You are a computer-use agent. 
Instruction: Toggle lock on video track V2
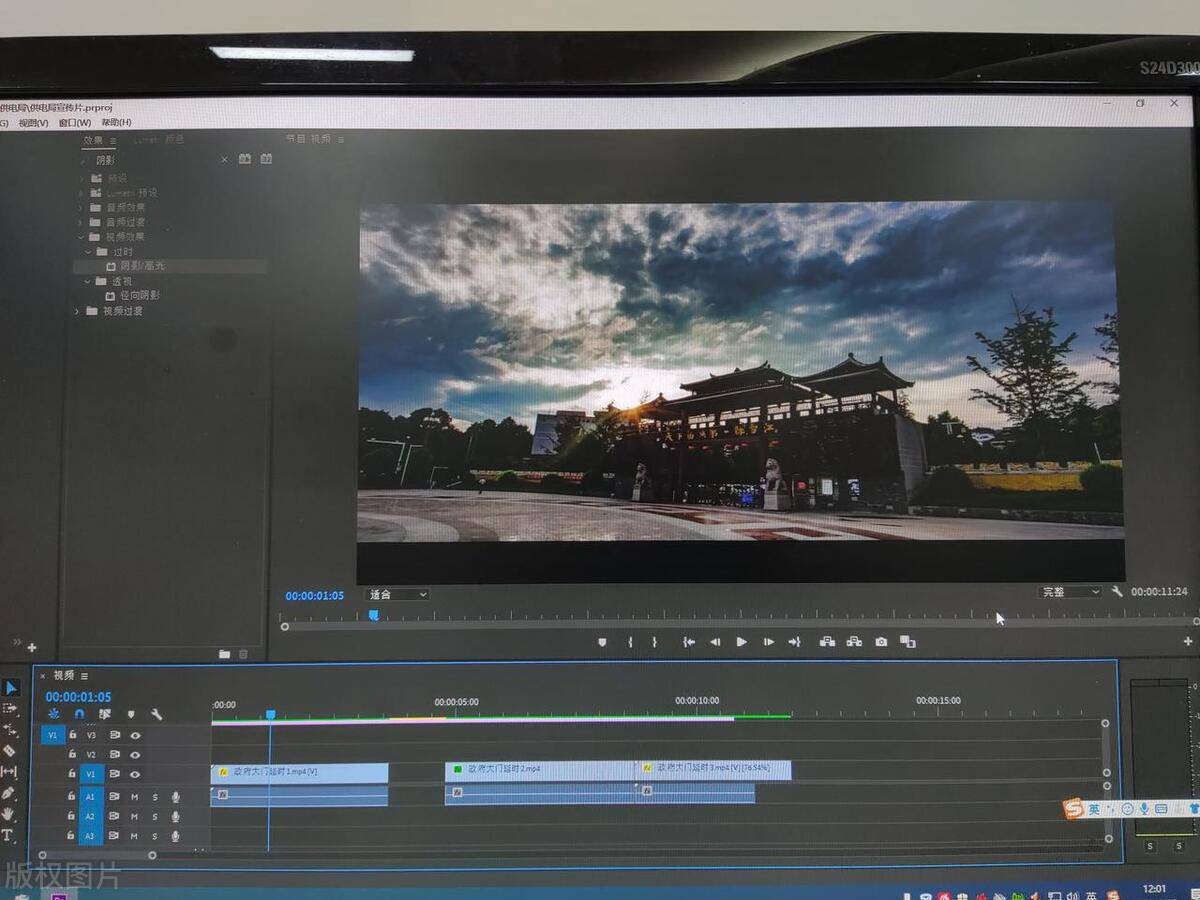72,754
